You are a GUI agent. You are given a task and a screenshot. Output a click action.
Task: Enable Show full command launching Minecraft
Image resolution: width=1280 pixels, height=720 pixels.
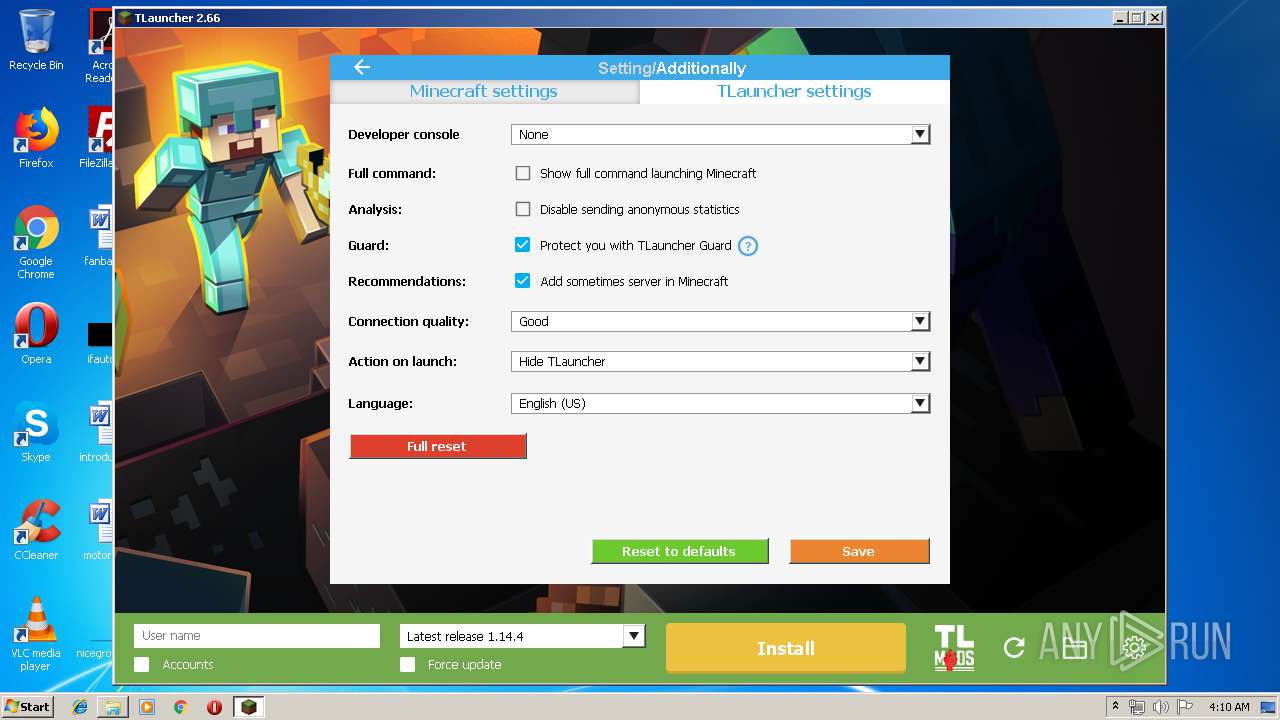pyautogui.click(x=522, y=173)
